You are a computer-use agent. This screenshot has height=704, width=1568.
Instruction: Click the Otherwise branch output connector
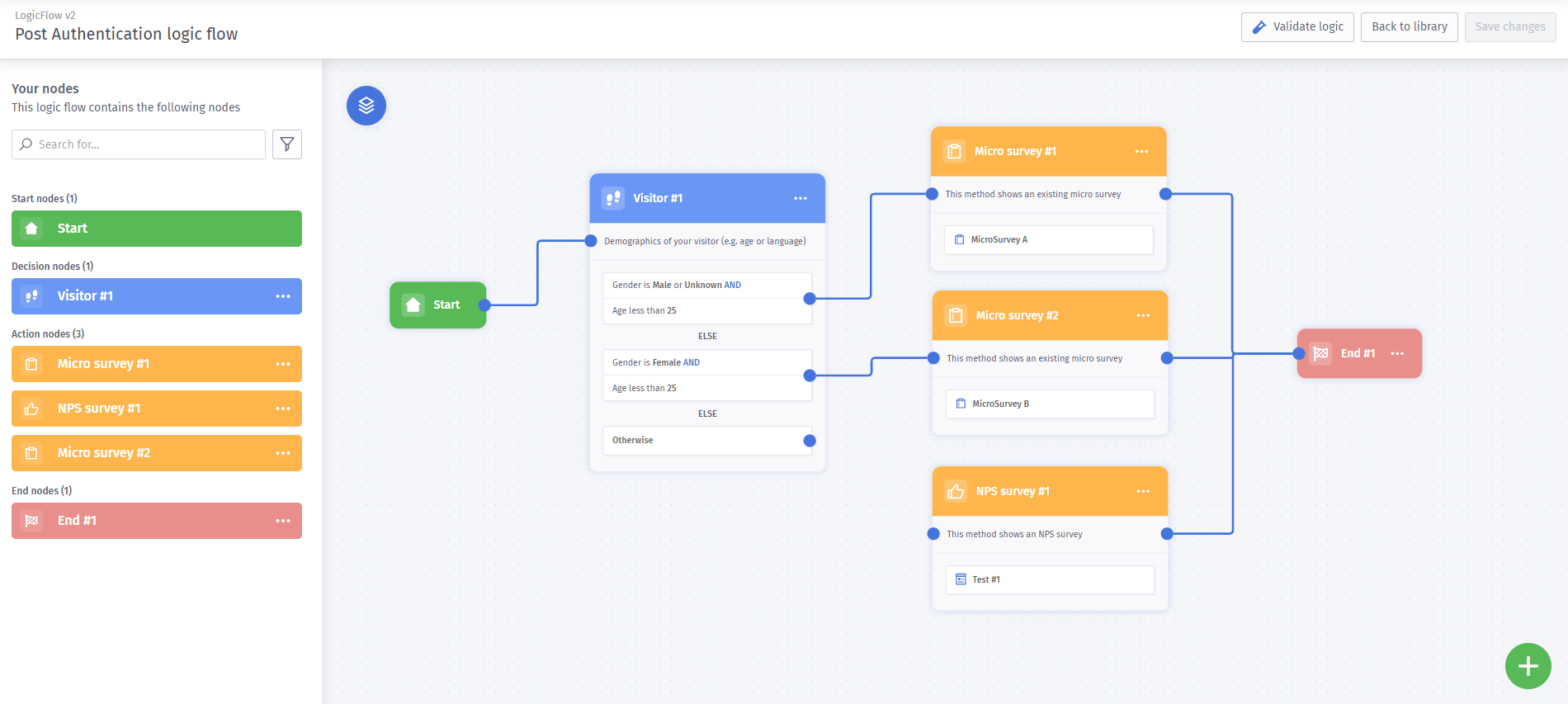[x=810, y=441]
